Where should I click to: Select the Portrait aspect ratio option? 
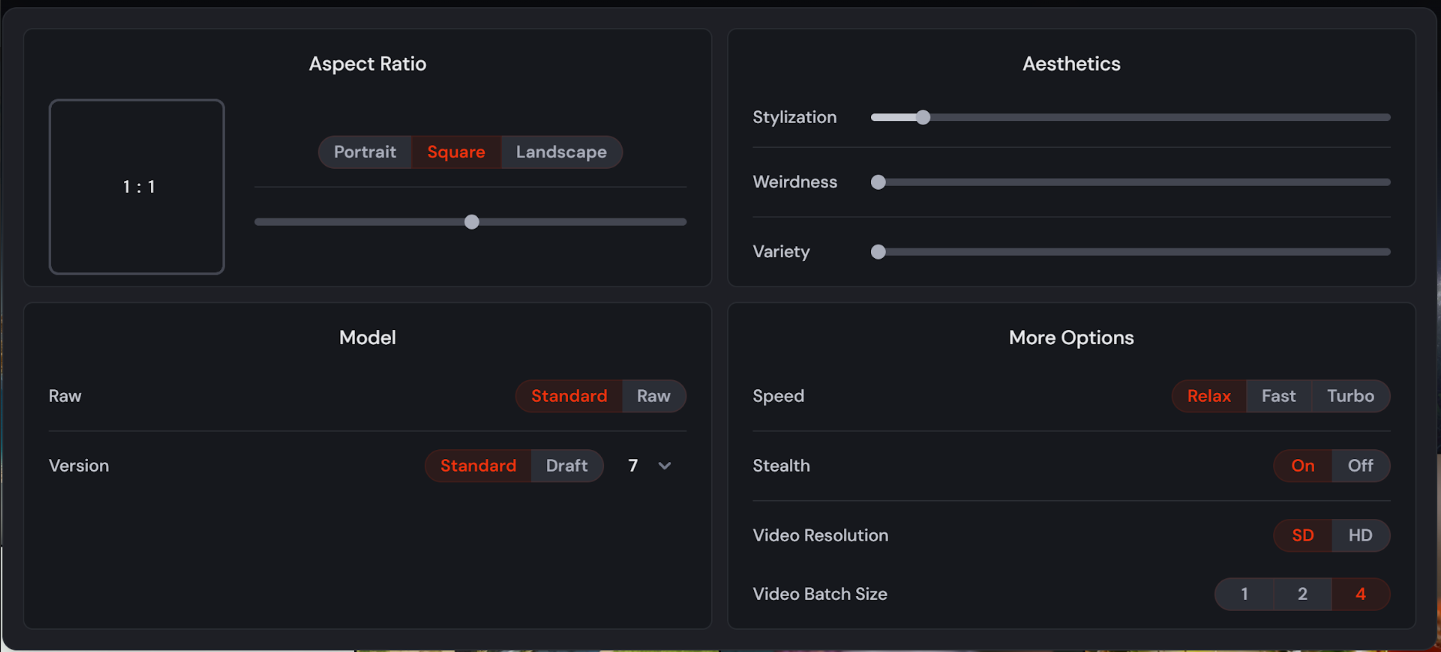pos(365,152)
